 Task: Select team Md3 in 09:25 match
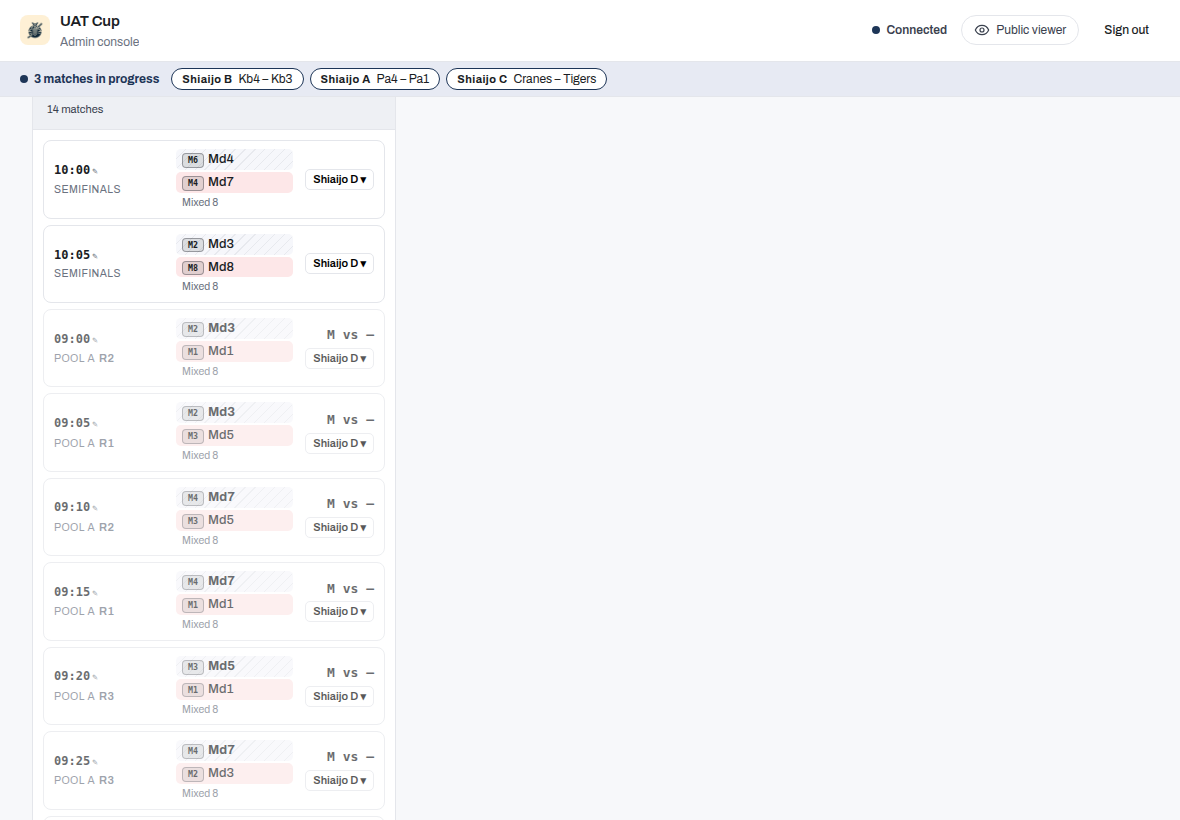[x=235, y=773]
